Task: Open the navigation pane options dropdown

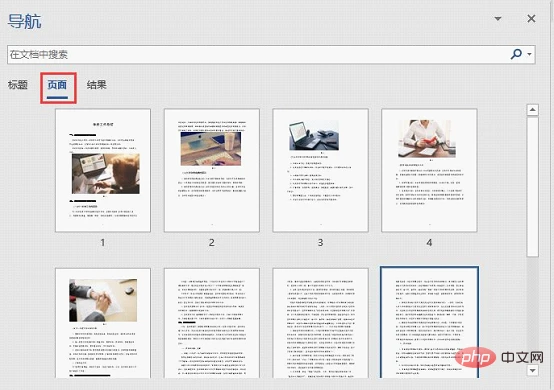Action: (498, 18)
